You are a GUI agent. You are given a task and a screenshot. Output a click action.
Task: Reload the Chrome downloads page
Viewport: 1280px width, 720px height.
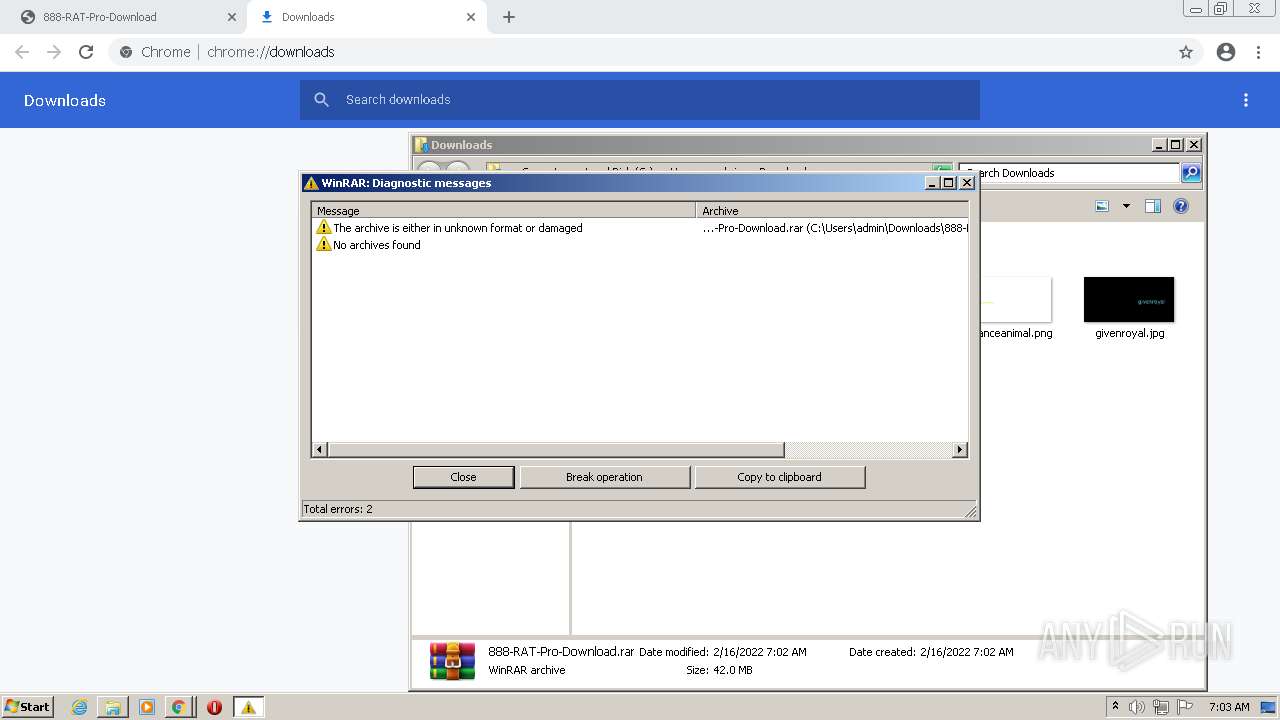coord(86,52)
